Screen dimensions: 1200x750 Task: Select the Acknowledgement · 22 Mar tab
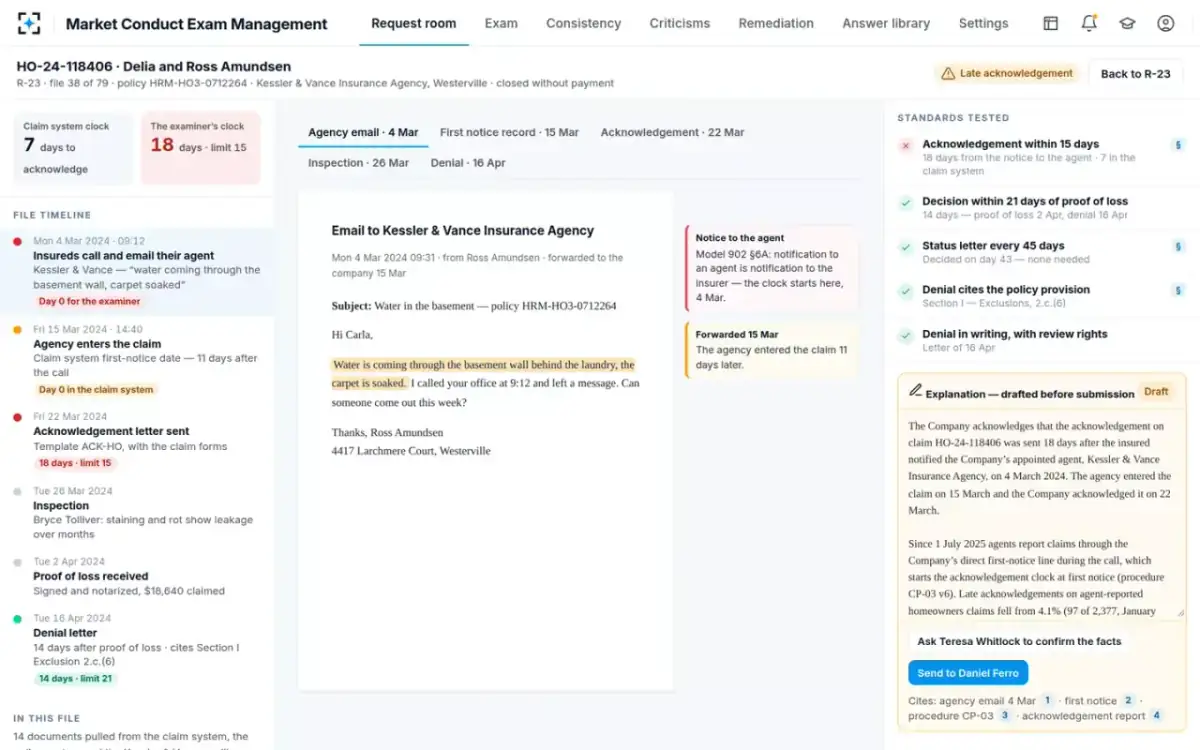coord(672,132)
